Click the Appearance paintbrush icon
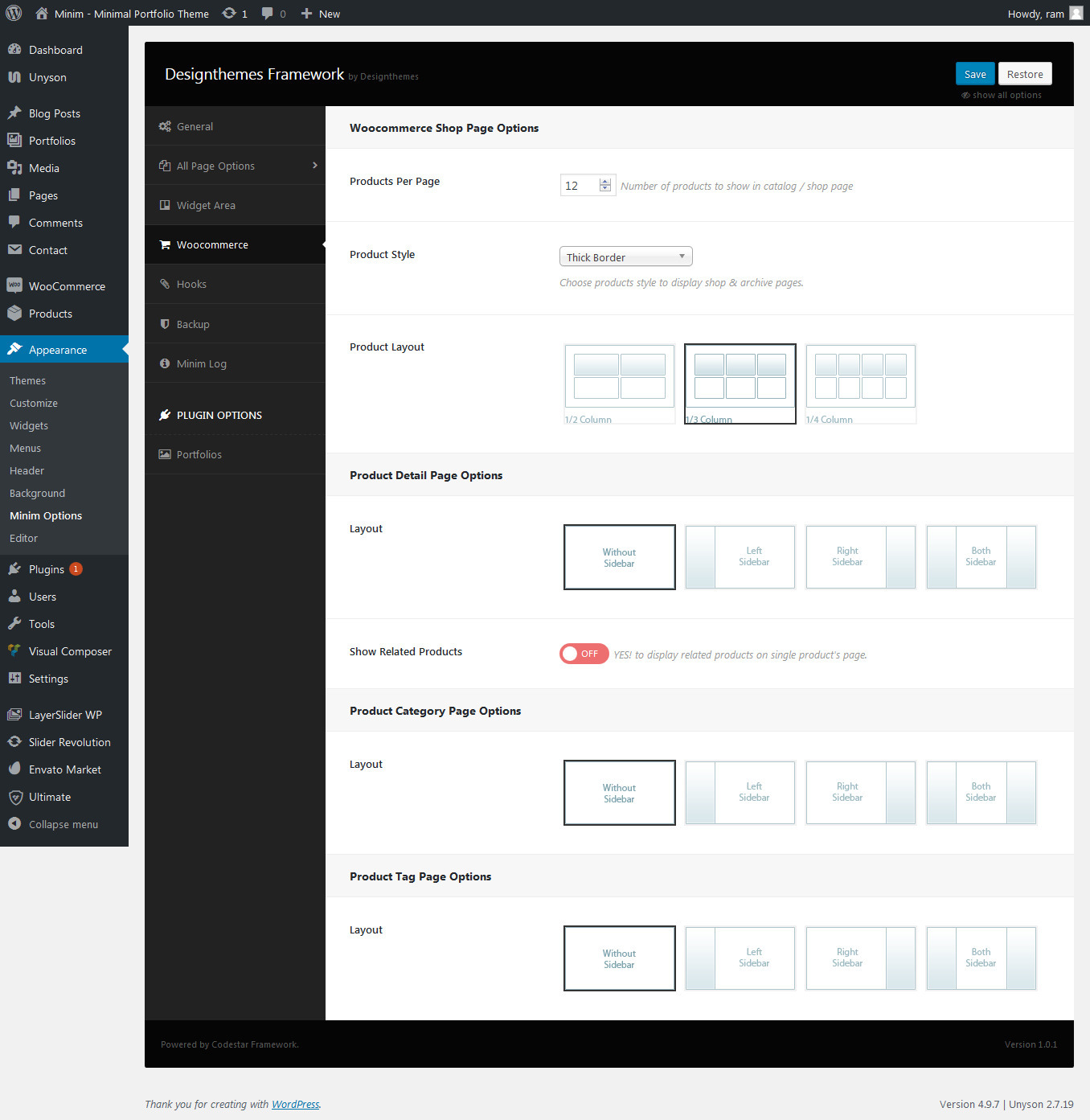Image resolution: width=1090 pixels, height=1120 pixels. (14, 349)
